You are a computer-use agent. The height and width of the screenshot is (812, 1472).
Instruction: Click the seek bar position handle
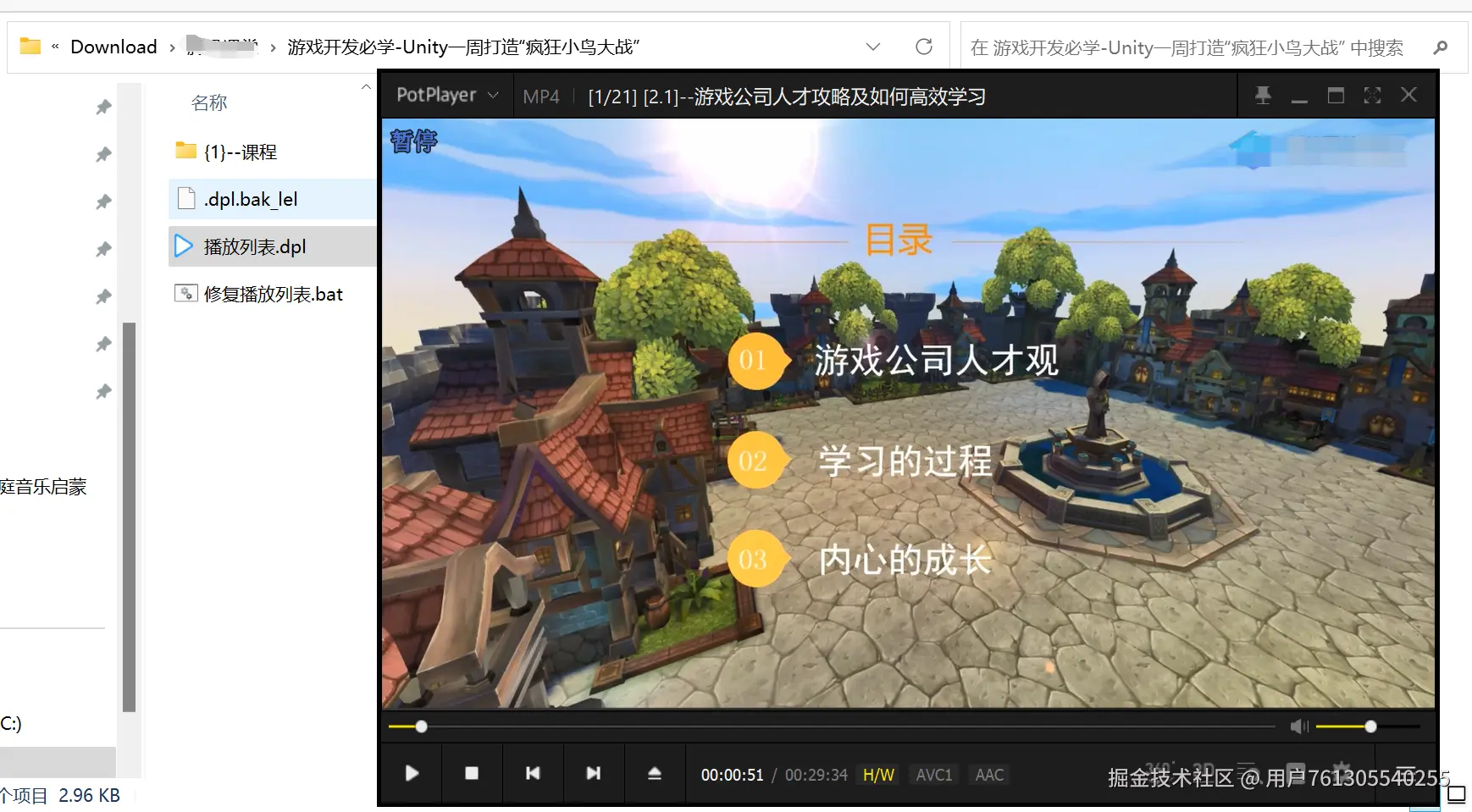coord(421,726)
